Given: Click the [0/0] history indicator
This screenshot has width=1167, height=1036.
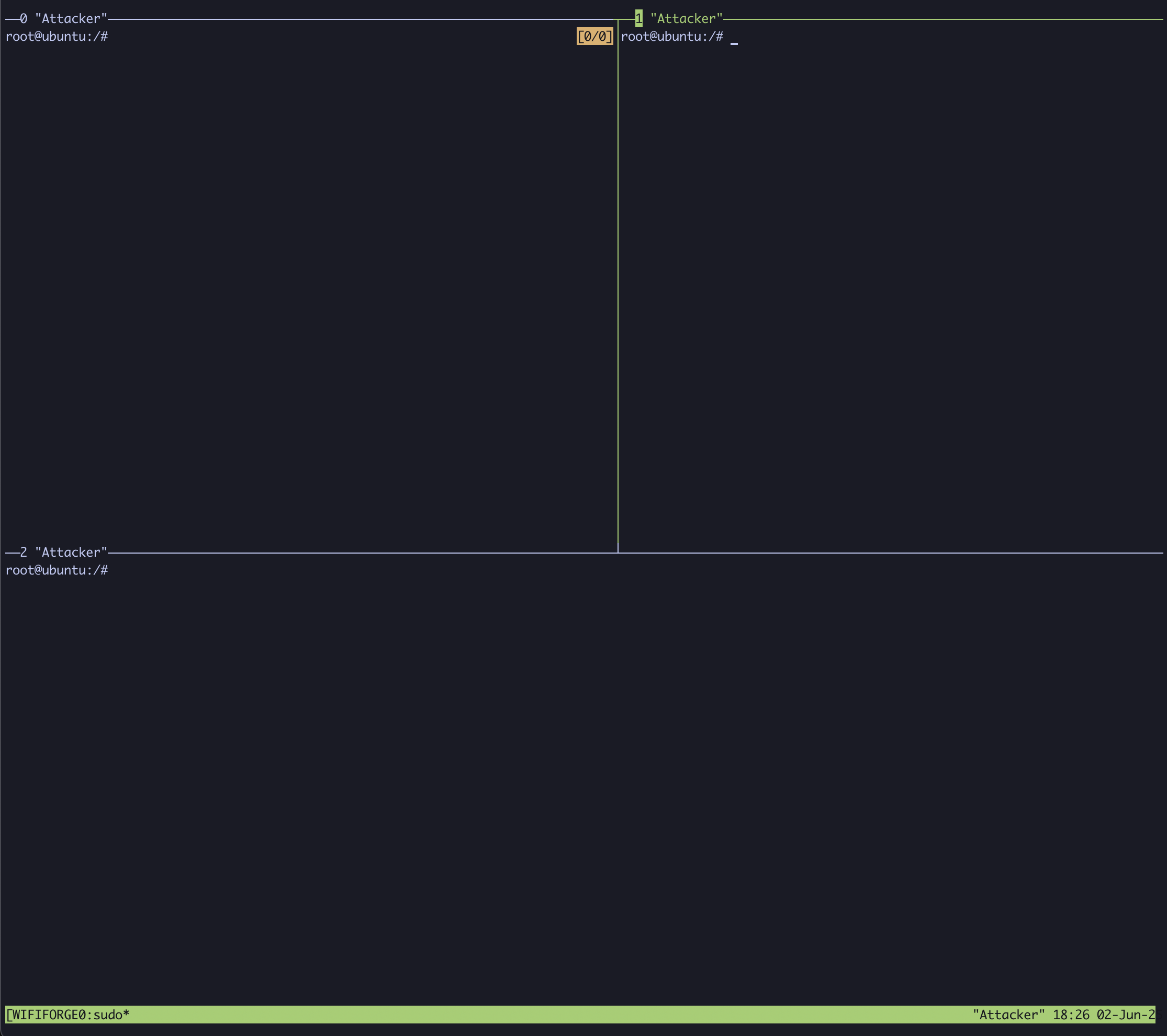Looking at the screenshot, I should pyautogui.click(x=594, y=37).
